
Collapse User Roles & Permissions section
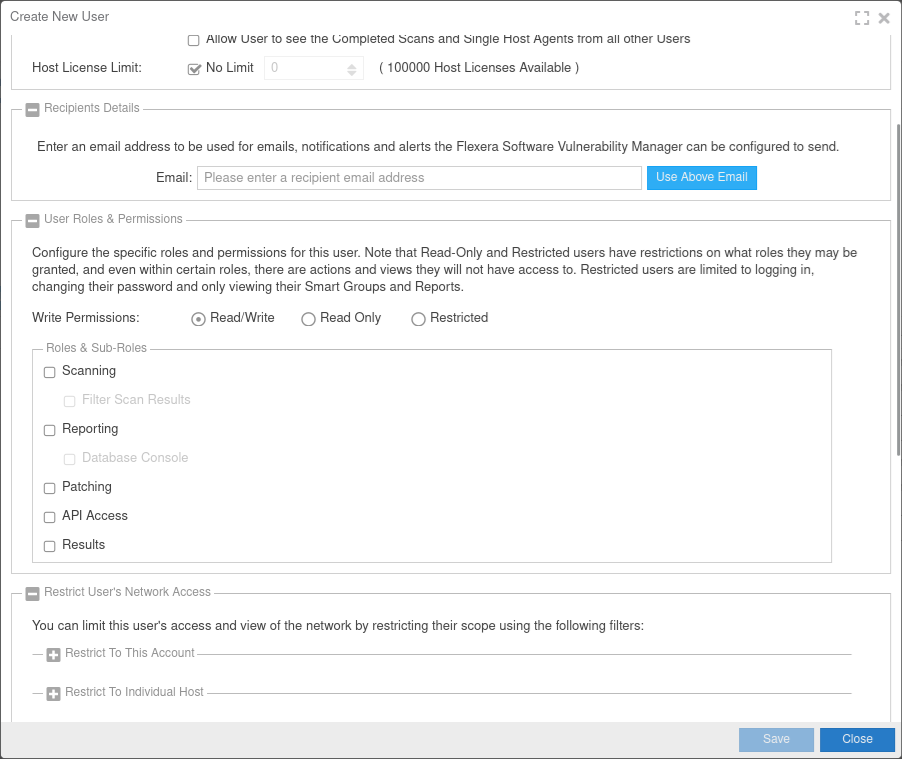coord(32,220)
